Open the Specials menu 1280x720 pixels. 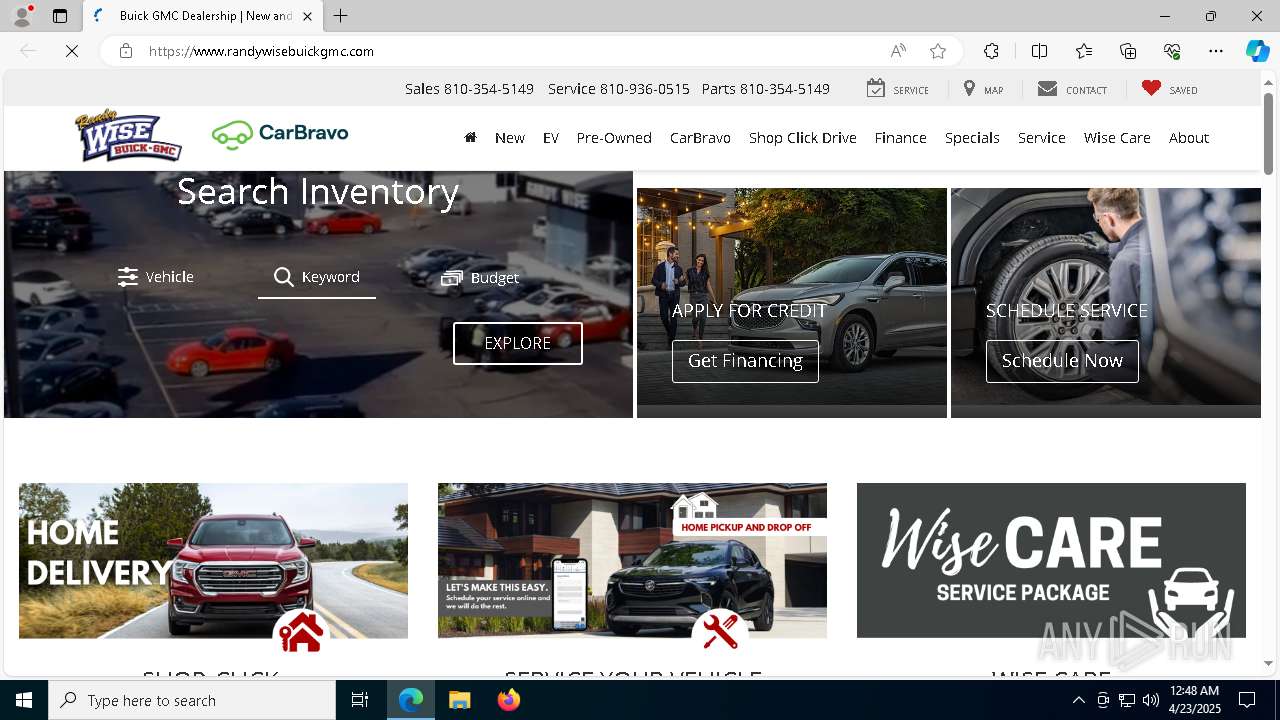click(x=972, y=138)
